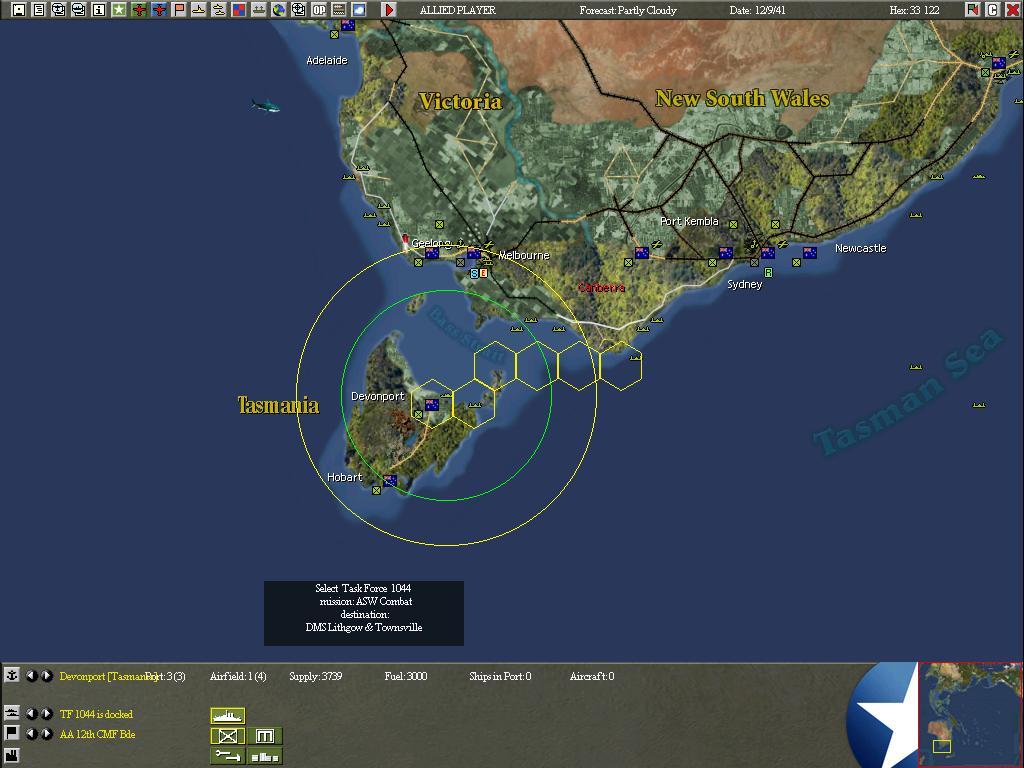
Task: Click the combat report panel toolbar icon
Action: coord(339,10)
